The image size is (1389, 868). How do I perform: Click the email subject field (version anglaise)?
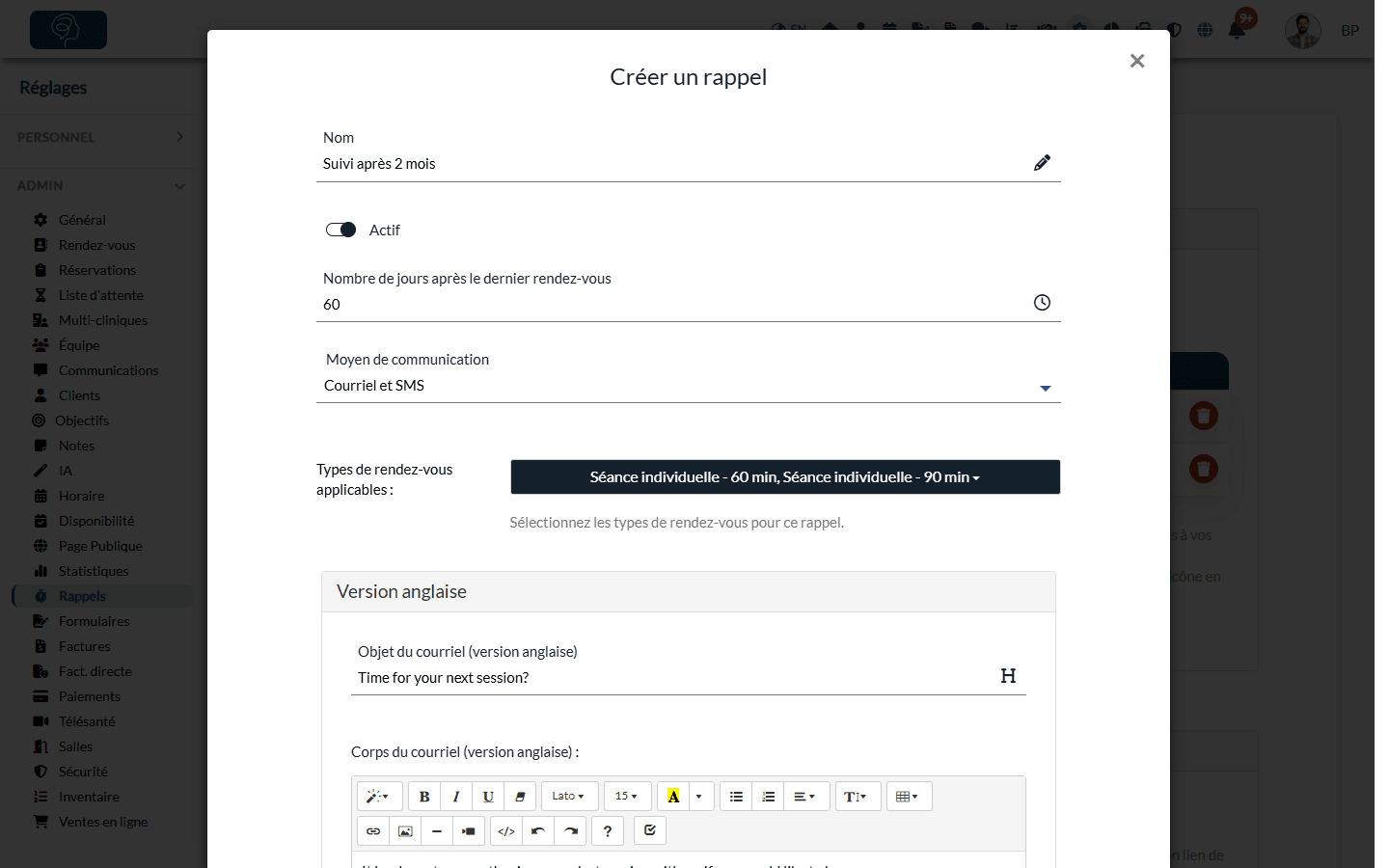689,678
